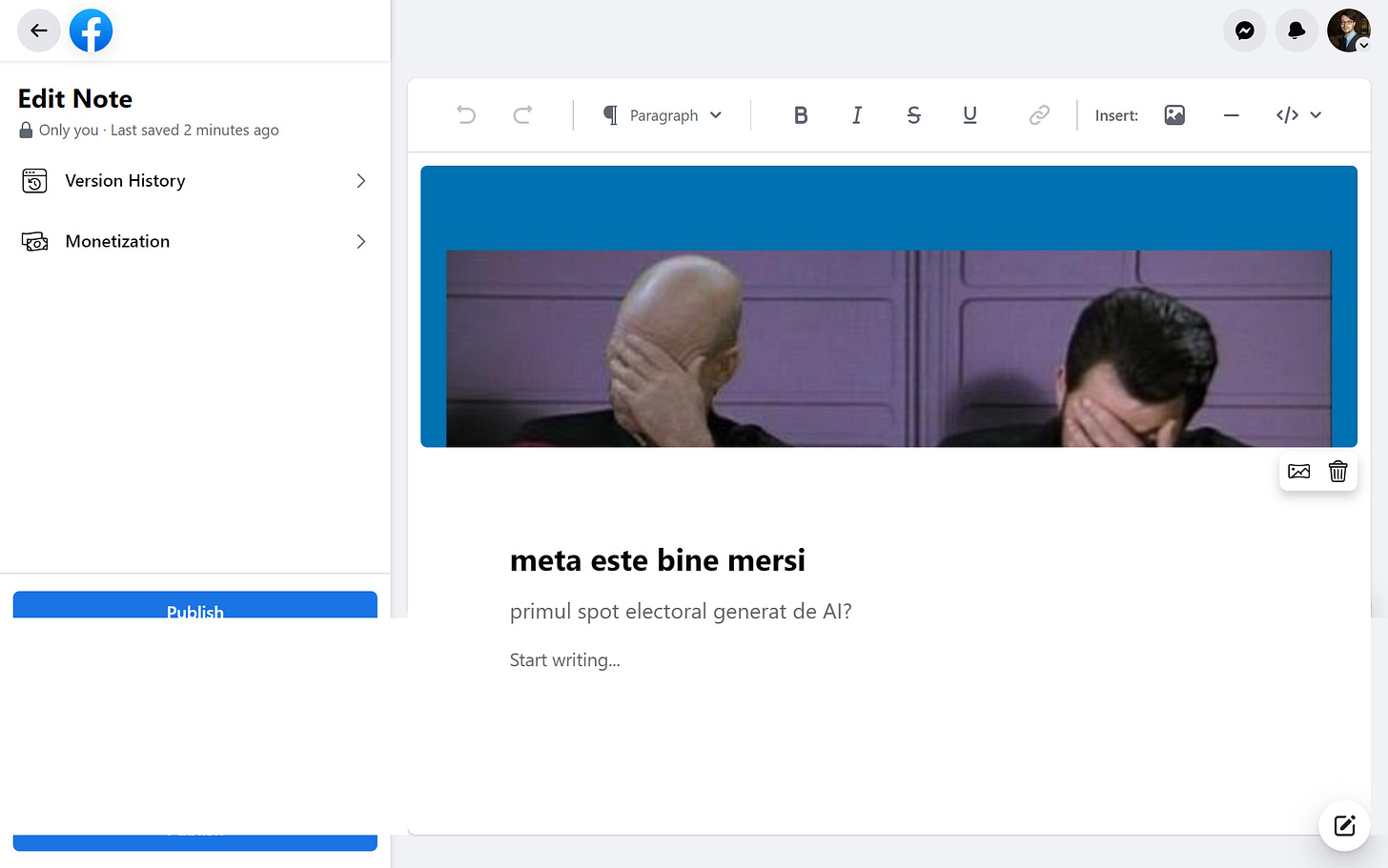Open Monetization settings
Viewport: 1388px width, 868px height.
pos(194,242)
